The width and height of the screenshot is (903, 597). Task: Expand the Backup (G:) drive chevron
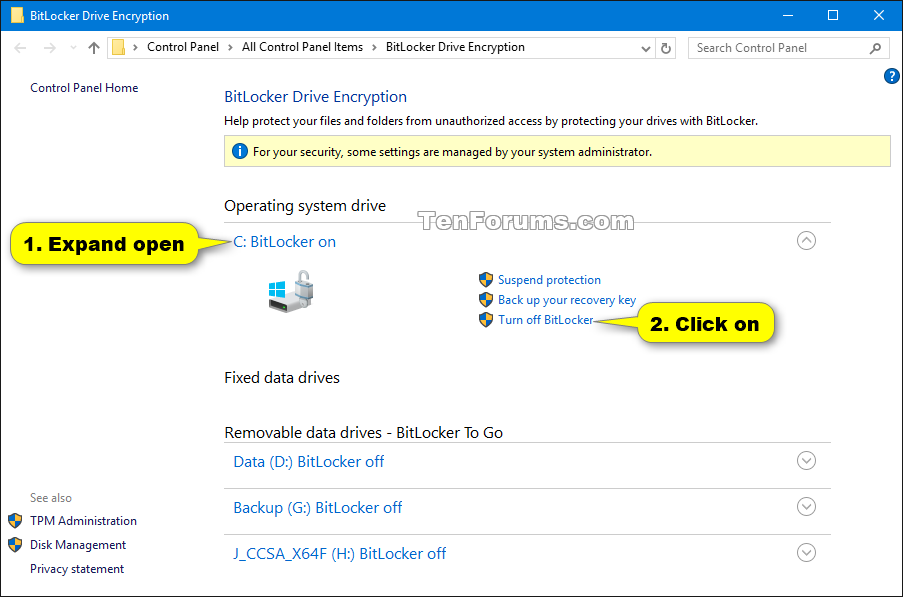806,507
